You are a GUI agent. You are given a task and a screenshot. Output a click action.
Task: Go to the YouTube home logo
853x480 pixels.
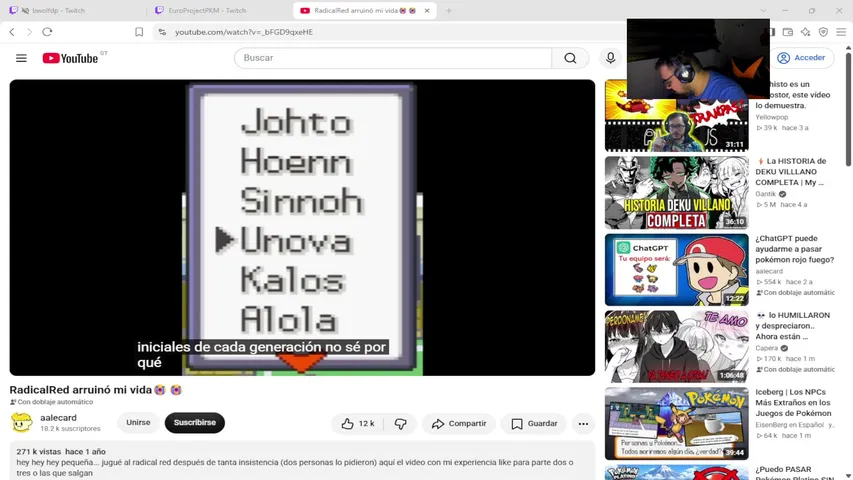click(x=71, y=58)
